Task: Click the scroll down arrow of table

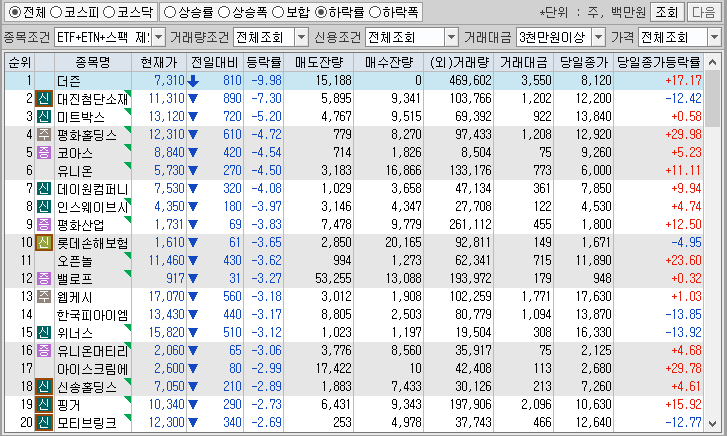Action: pos(712,423)
